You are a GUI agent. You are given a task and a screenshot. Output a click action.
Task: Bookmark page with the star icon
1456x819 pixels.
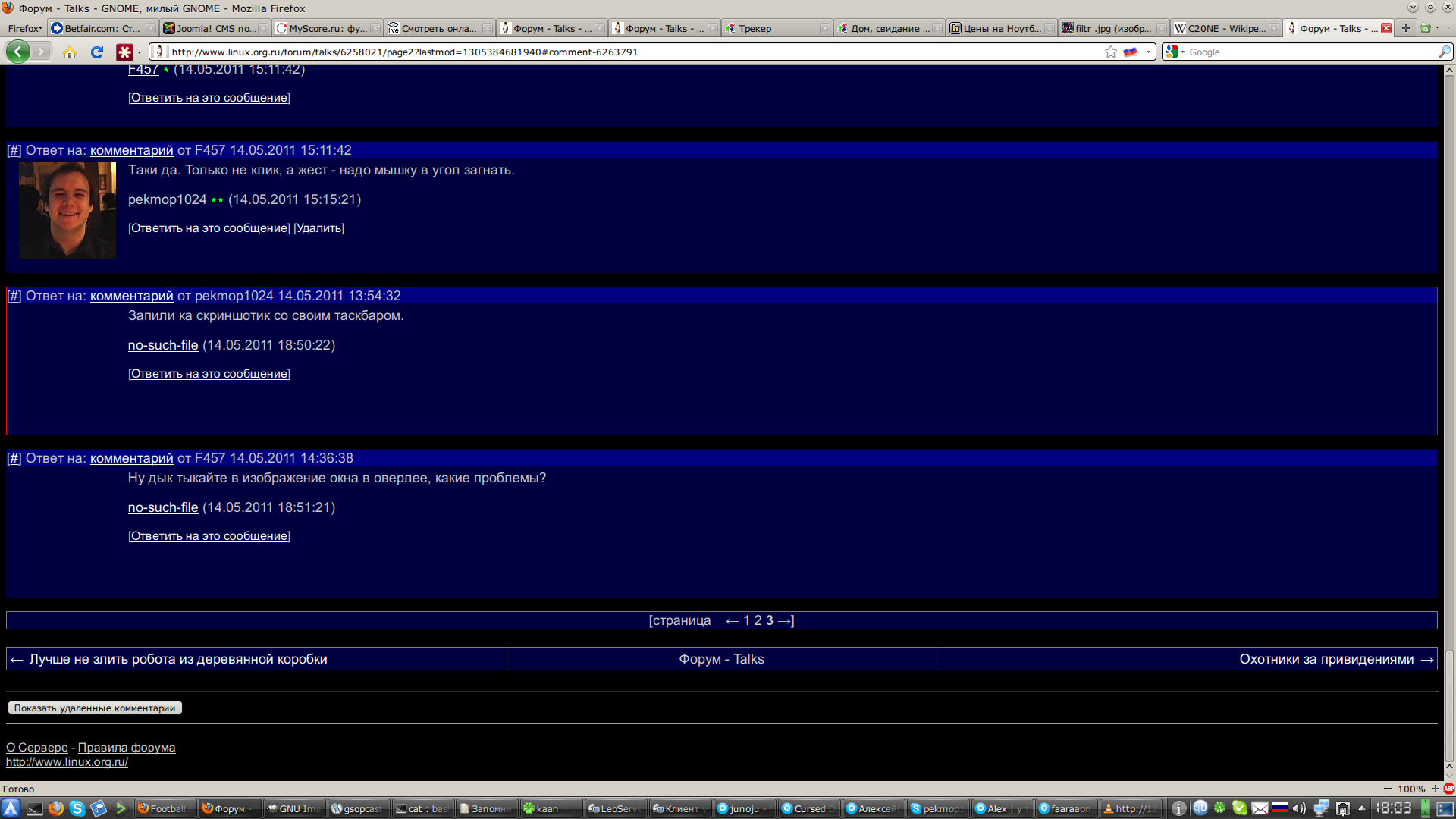tap(1110, 52)
